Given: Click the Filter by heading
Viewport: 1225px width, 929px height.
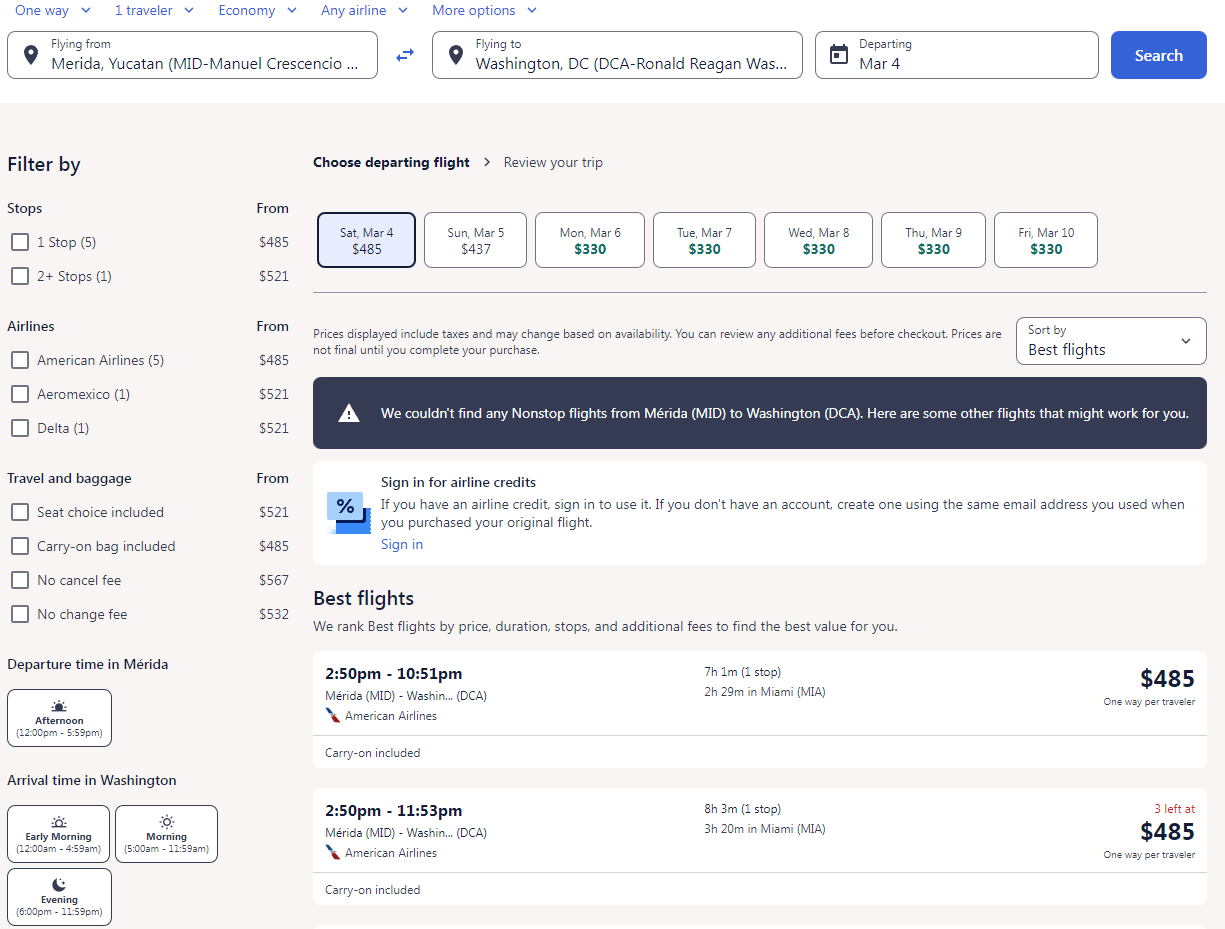Looking at the screenshot, I should pyautogui.click(x=44, y=165).
